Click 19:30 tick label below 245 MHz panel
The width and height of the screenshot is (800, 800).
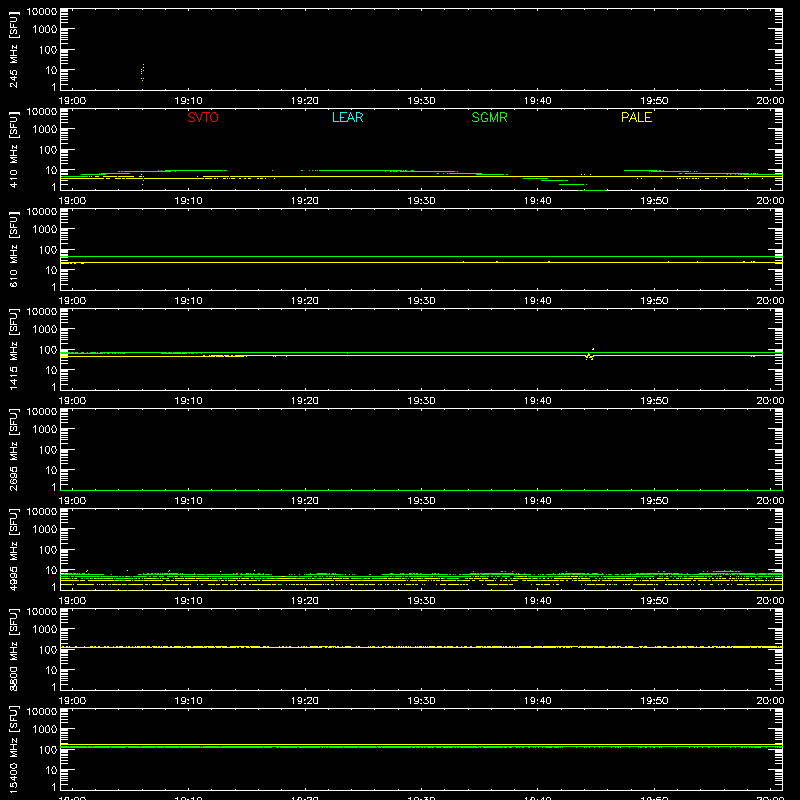pyautogui.click(x=421, y=101)
